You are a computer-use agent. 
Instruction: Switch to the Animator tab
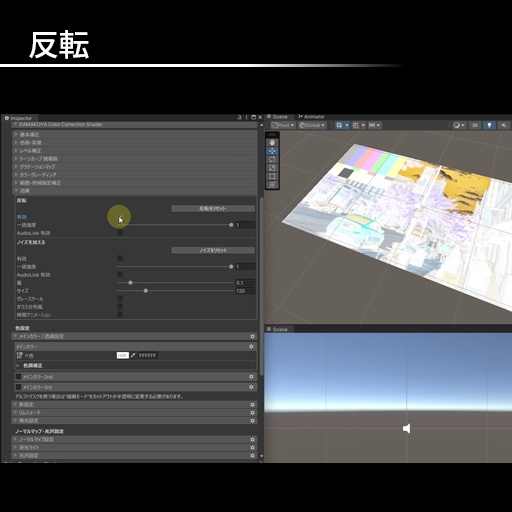point(311,117)
